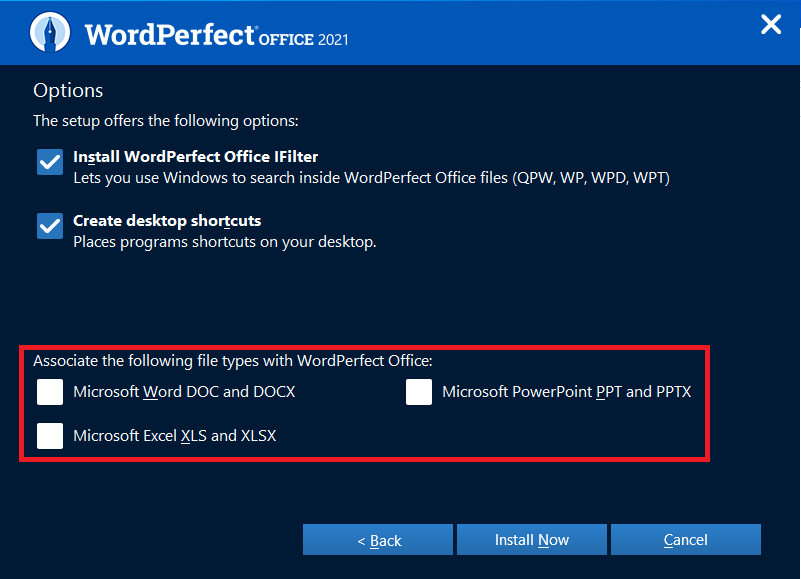Disable Create desktop shortcuts option
Image resolution: width=801 pixels, height=579 pixels.
(49, 226)
